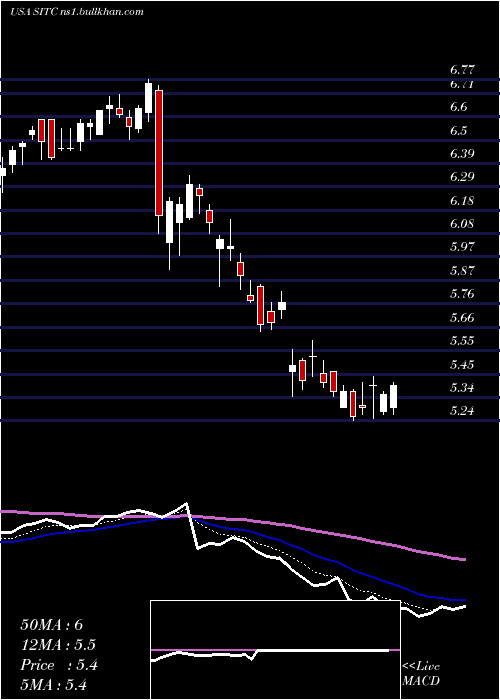Select the 6.5 price axis label
500x700 pixels.
[458, 131]
